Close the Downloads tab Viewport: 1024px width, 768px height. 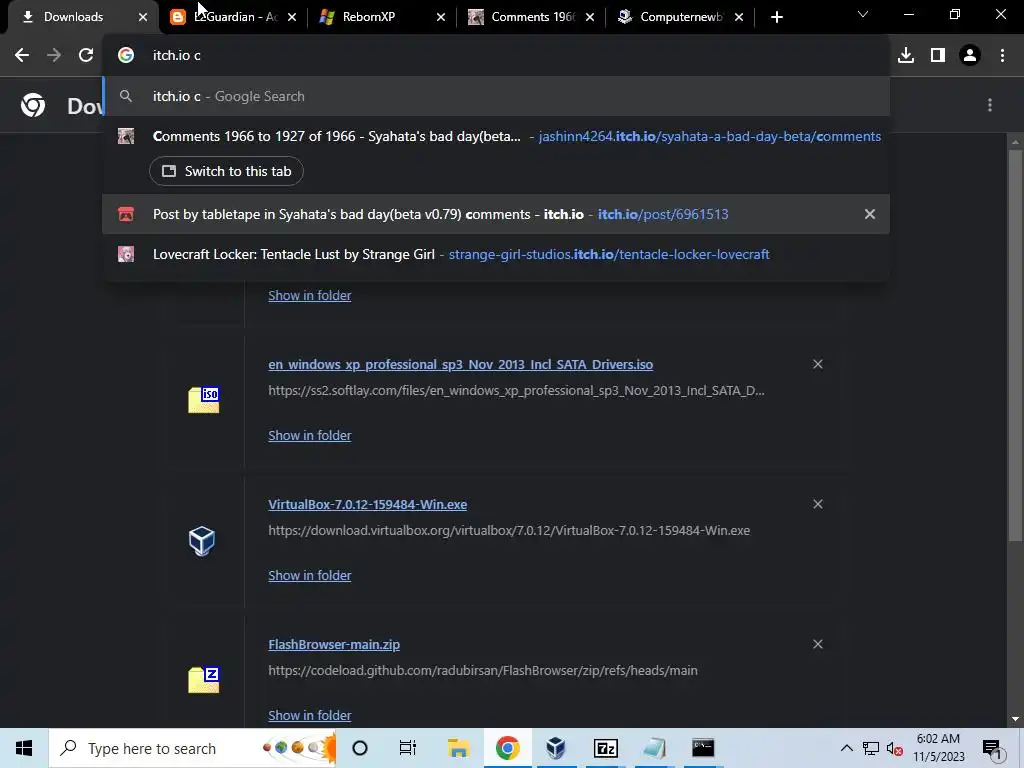pyautogui.click(x=143, y=17)
